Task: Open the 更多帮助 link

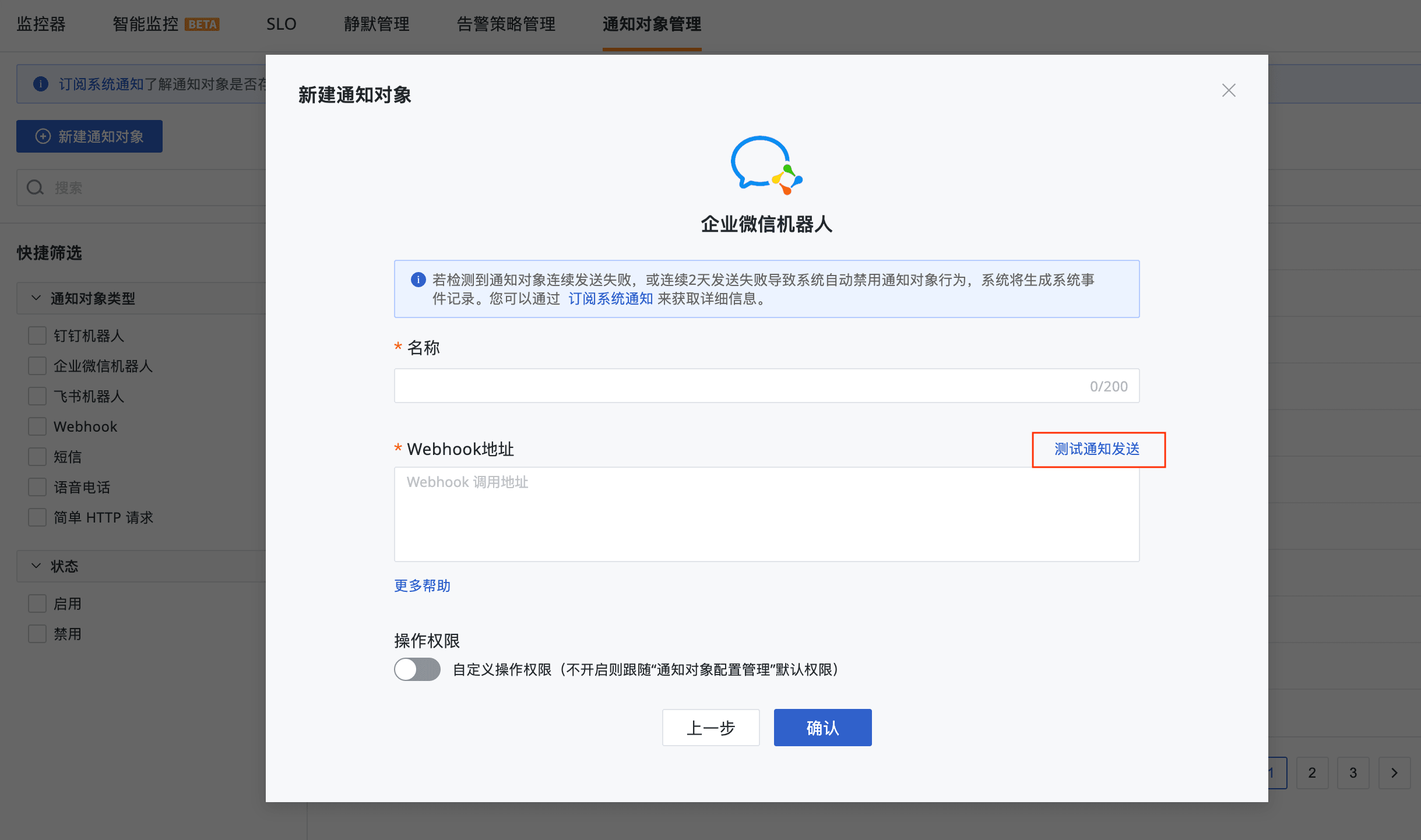Action: [422, 585]
